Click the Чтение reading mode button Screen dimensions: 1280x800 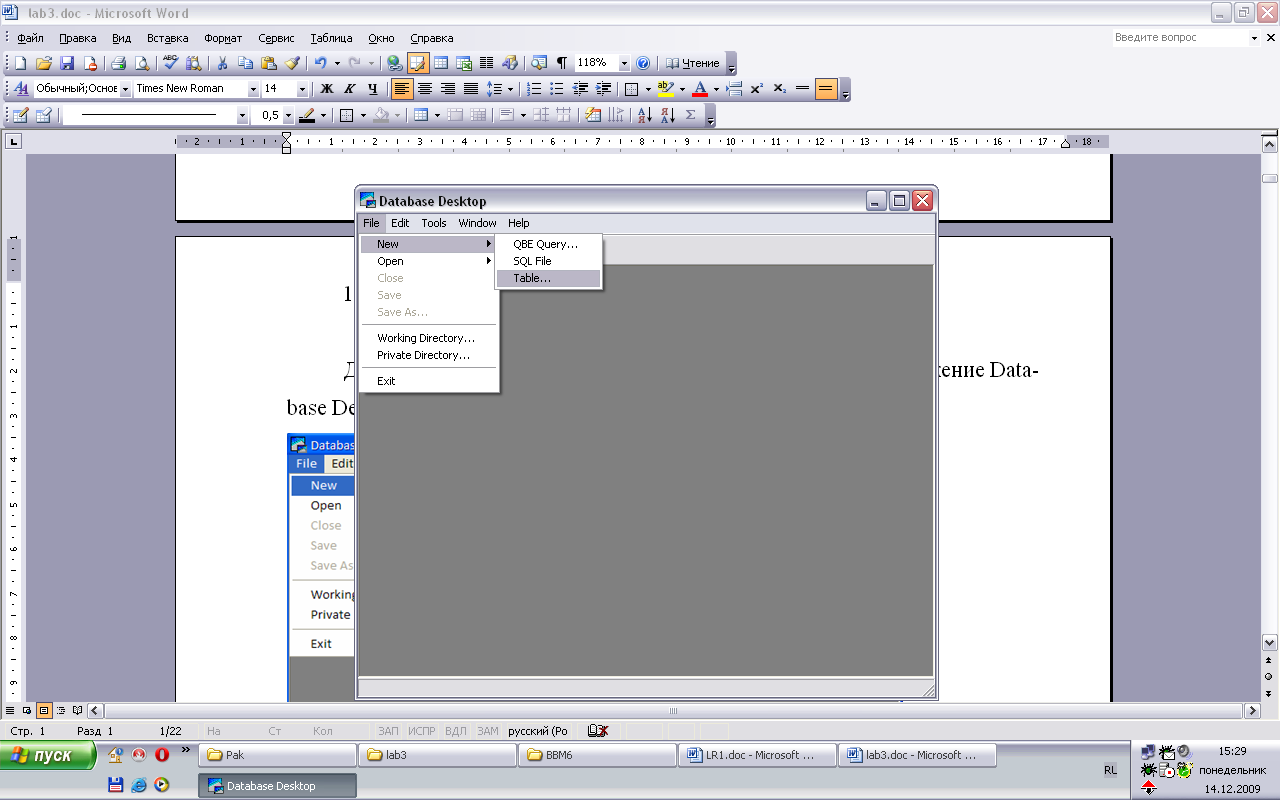point(694,63)
